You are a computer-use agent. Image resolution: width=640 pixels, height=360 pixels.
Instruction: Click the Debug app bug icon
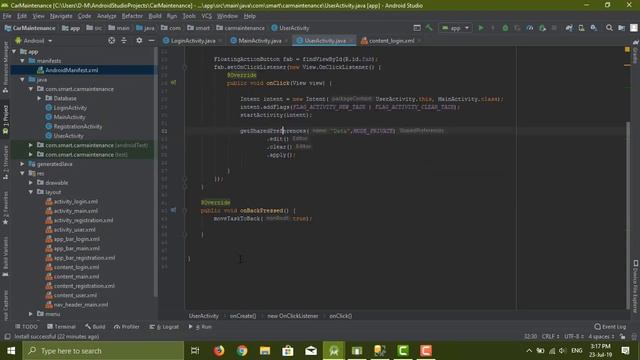coord(505,28)
